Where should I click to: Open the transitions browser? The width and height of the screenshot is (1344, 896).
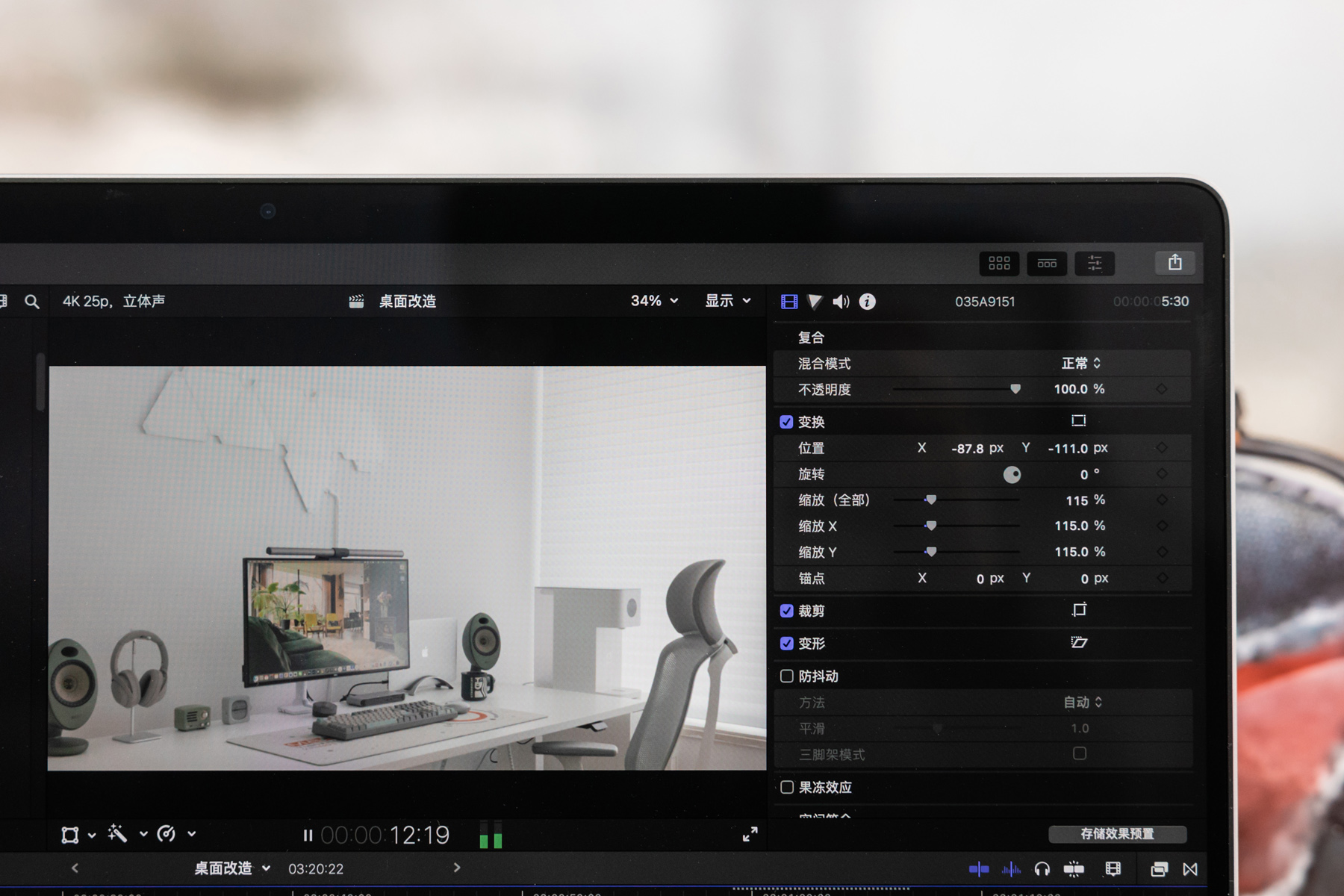[x=1190, y=869]
